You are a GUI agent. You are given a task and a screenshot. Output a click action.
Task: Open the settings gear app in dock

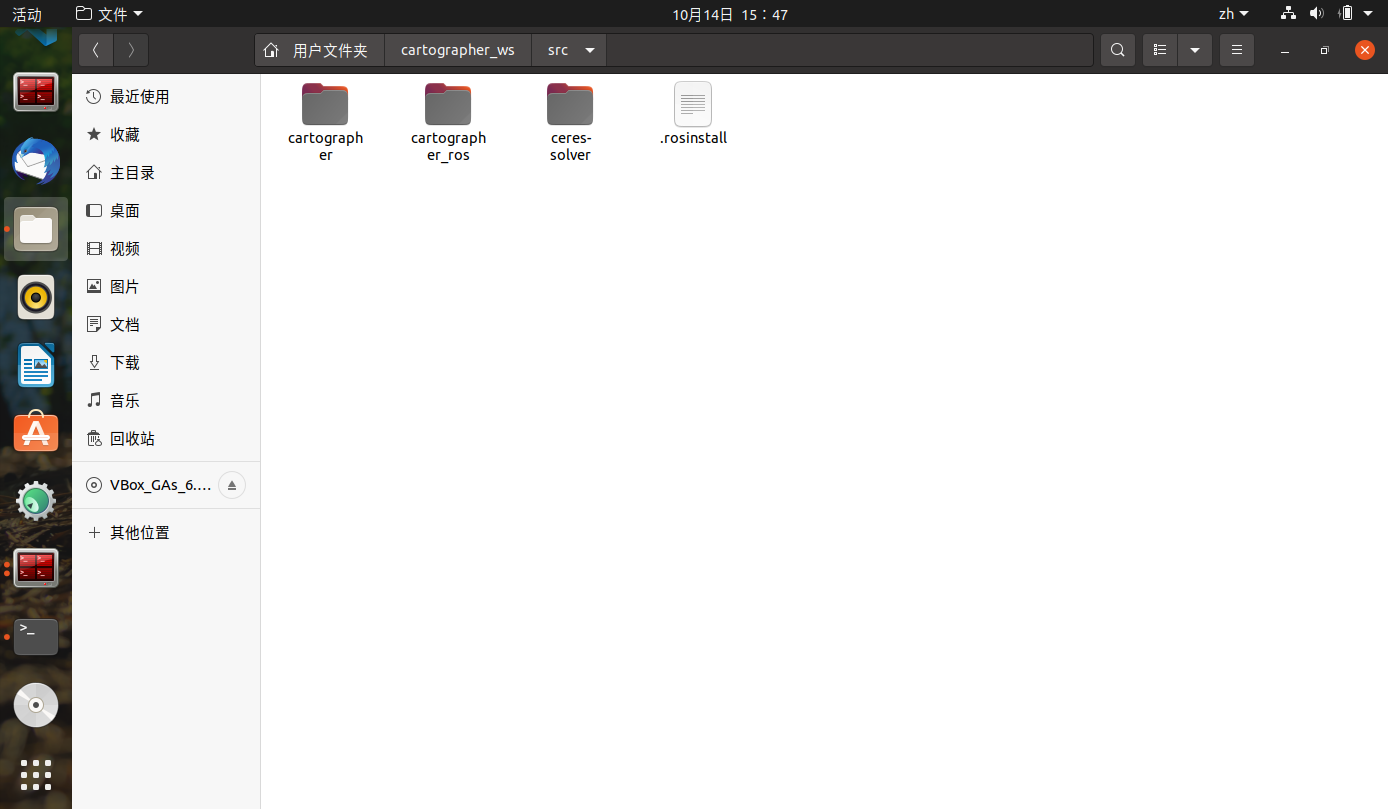click(x=36, y=501)
